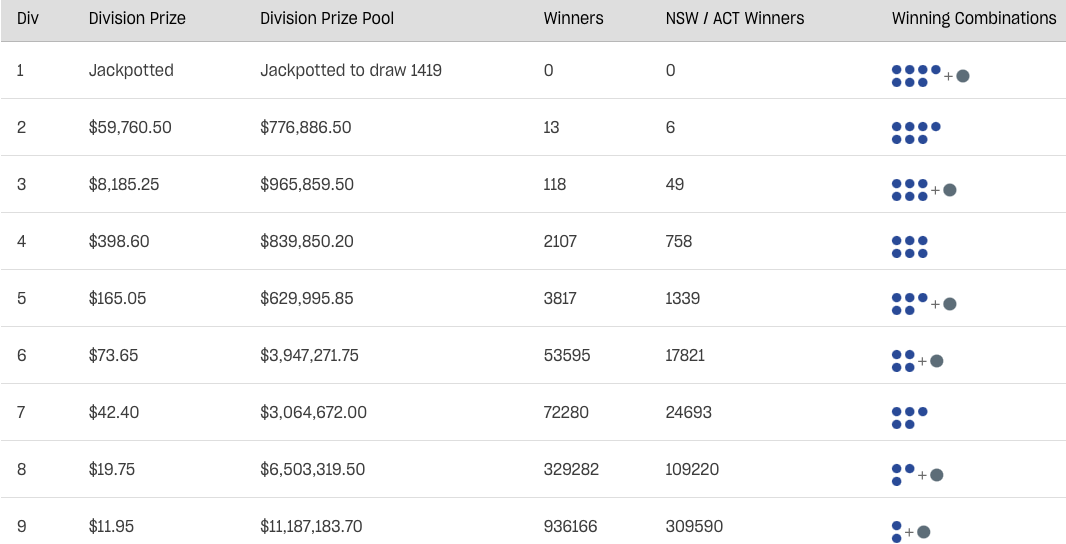Click Division 4 six-dot combination icon
Viewport: 1066px width, 544px height.
910,248
